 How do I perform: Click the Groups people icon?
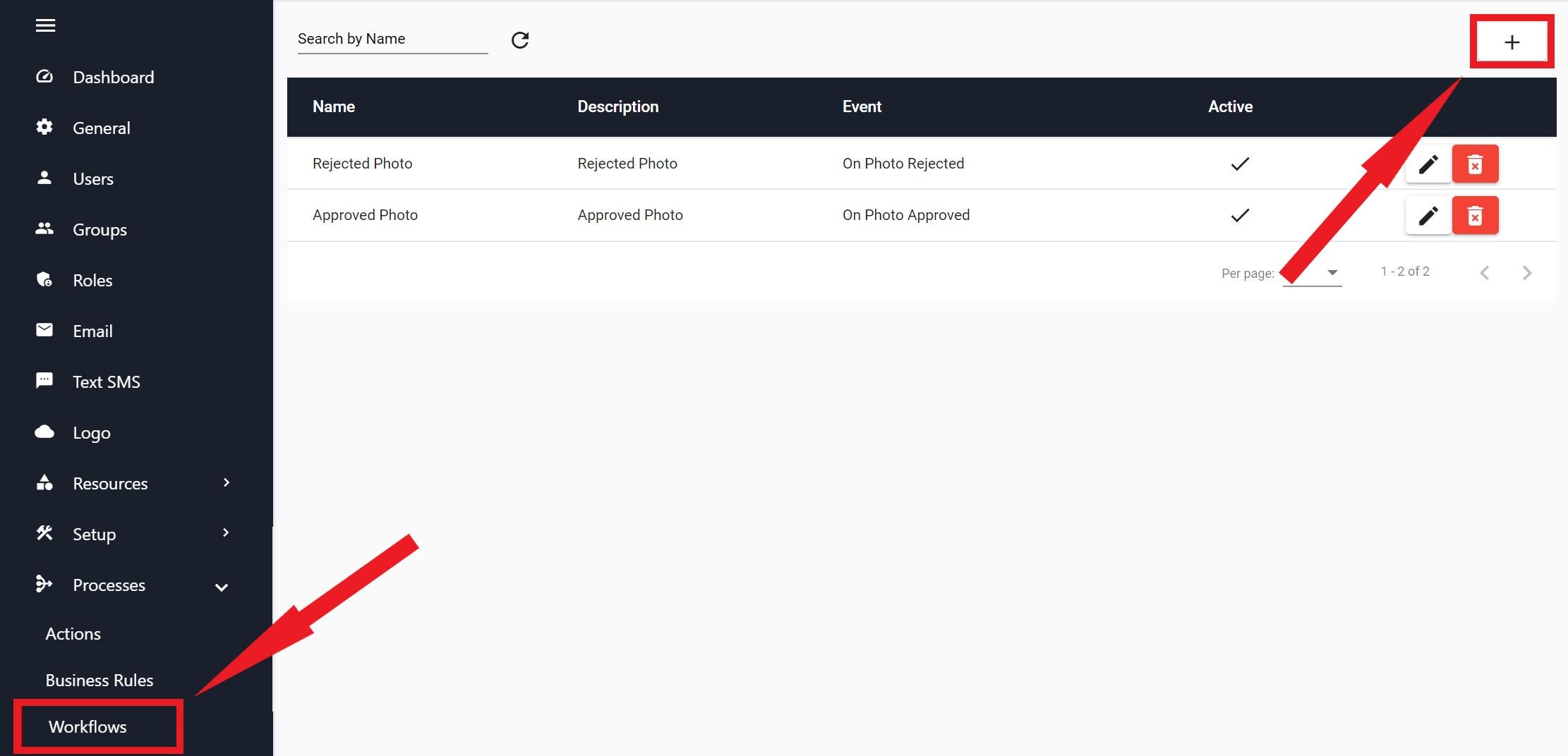point(44,228)
